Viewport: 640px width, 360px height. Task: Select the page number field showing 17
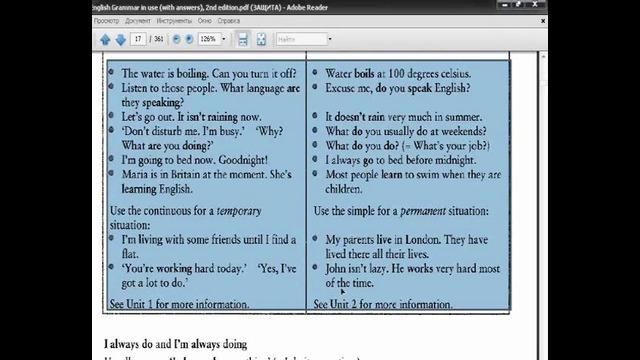[x=138, y=39]
